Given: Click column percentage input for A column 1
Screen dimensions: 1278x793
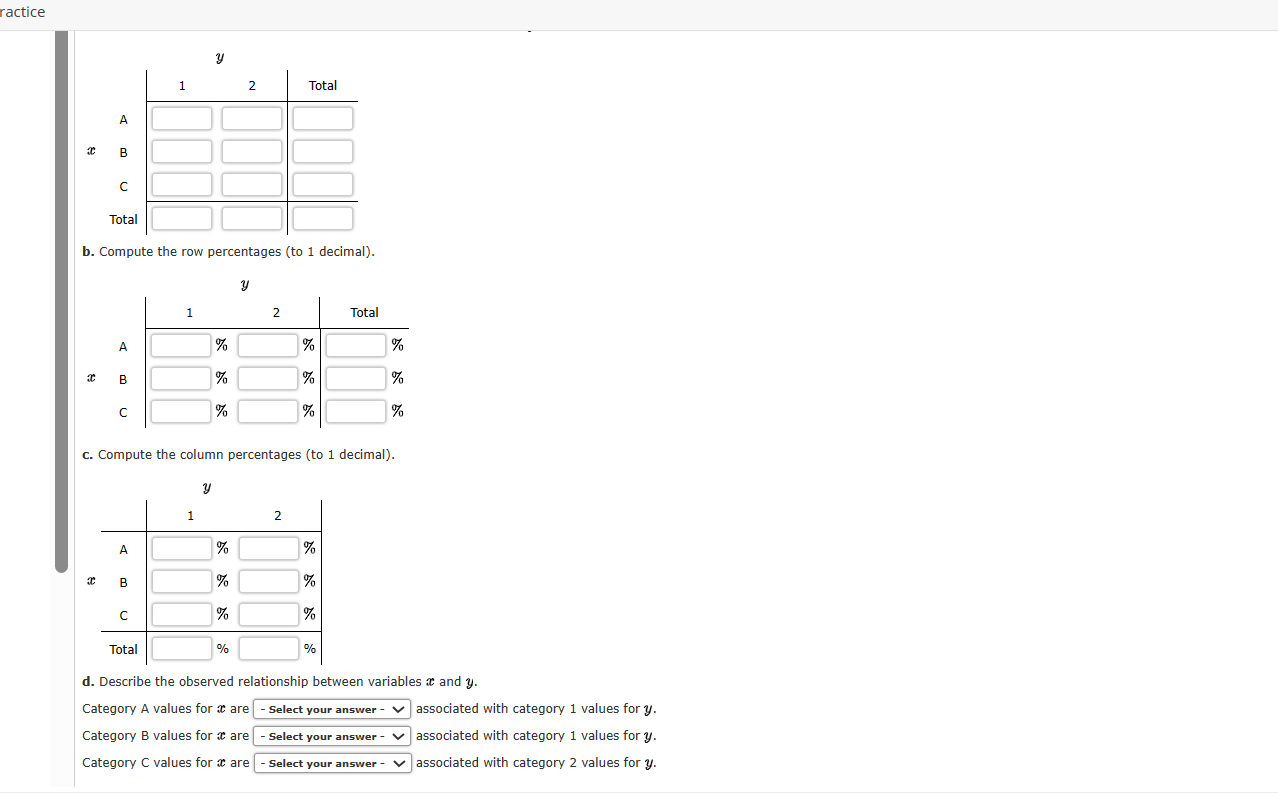Looking at the screenshot, I should (180, 547).
